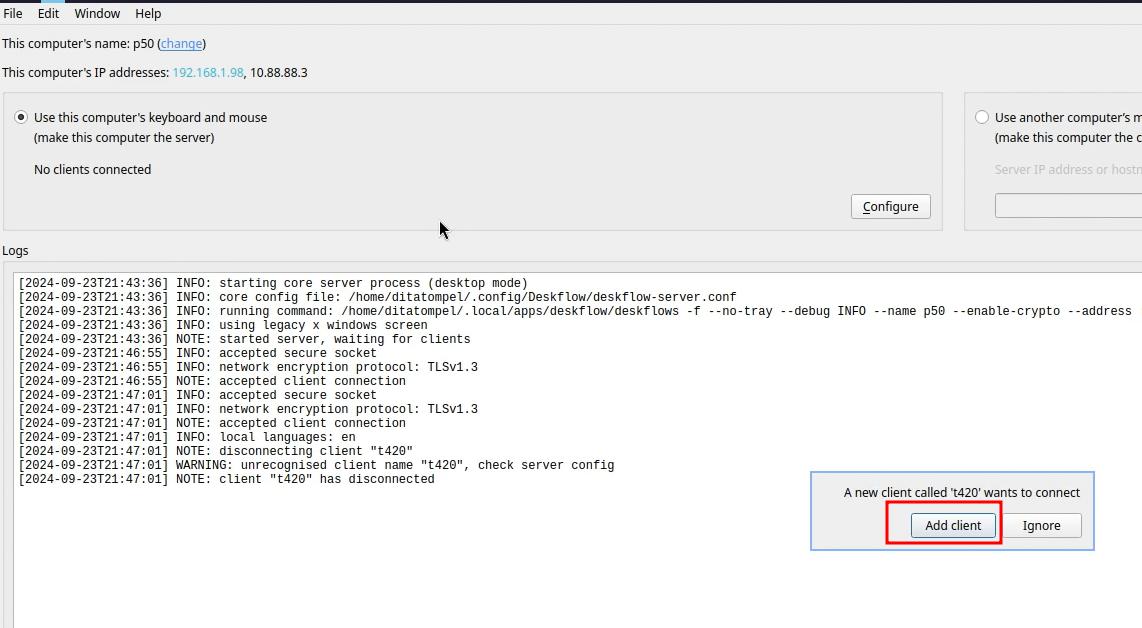This screenshot has height=628, width=1142.
Task: Click log line 'local languages: en'
Action: [x=187, y=437]
